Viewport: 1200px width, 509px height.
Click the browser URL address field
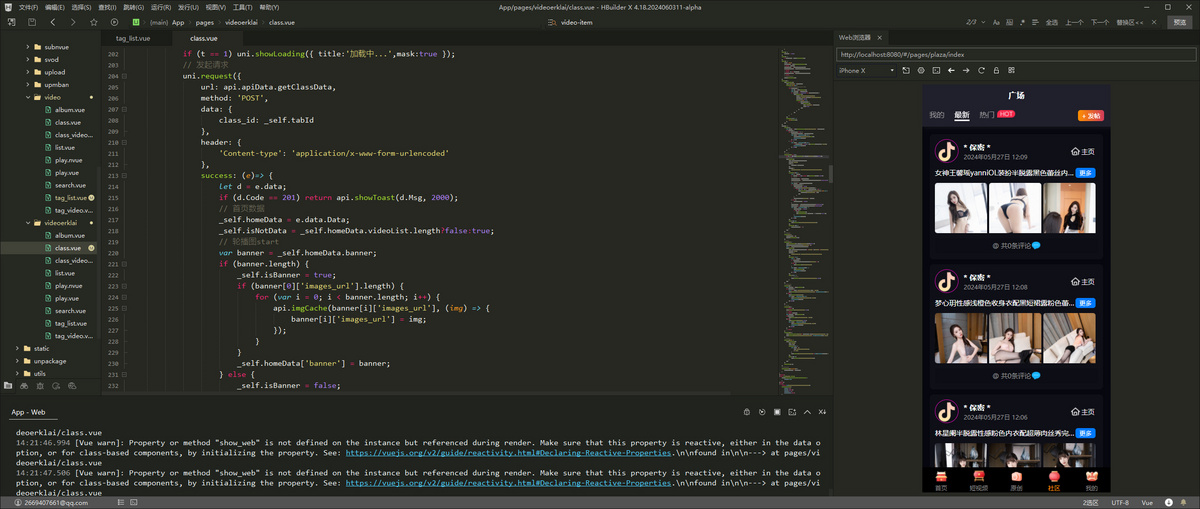coord(1014,54)
